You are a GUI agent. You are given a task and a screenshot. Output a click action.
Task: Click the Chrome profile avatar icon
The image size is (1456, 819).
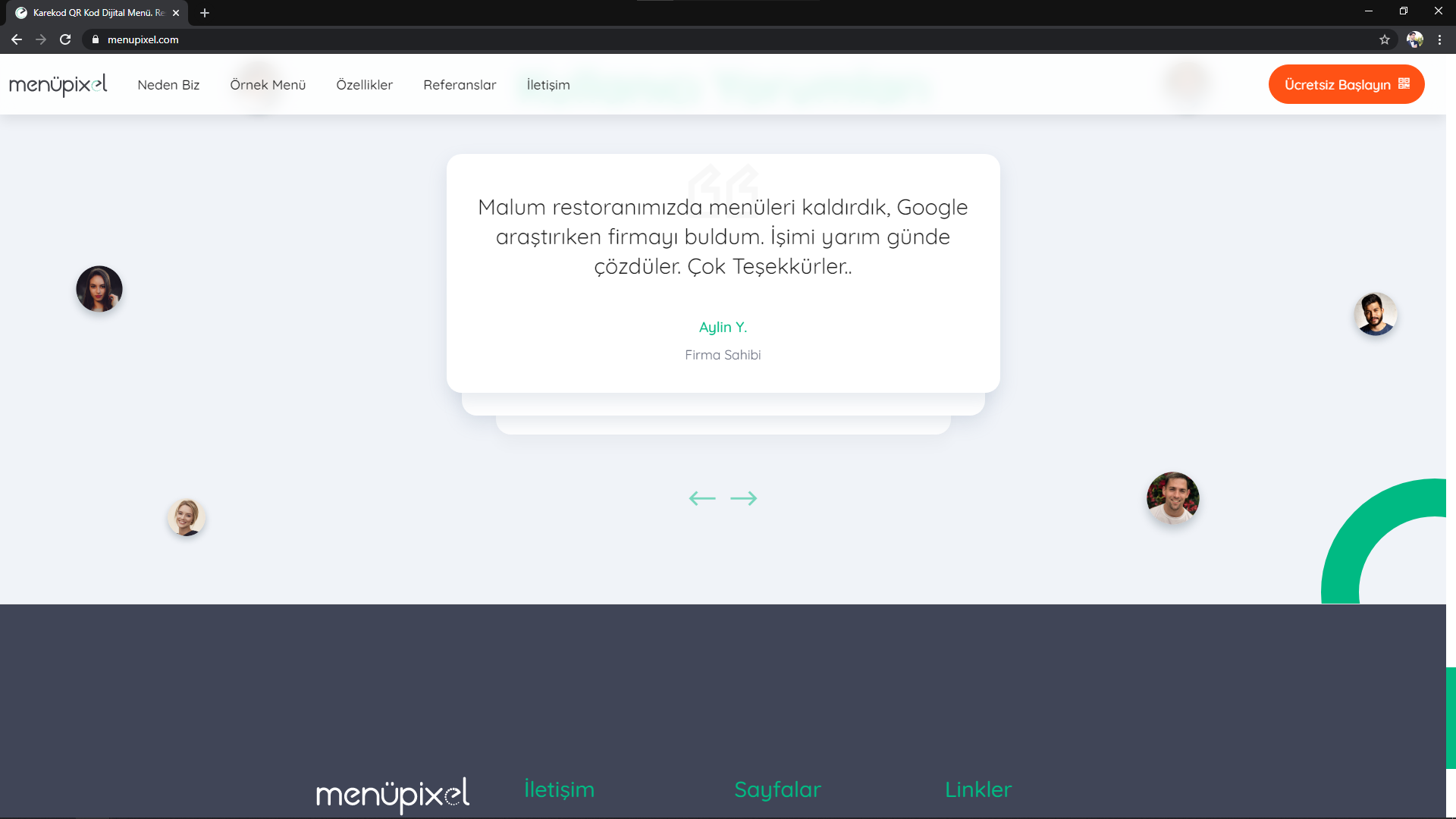coord(1414,39)
